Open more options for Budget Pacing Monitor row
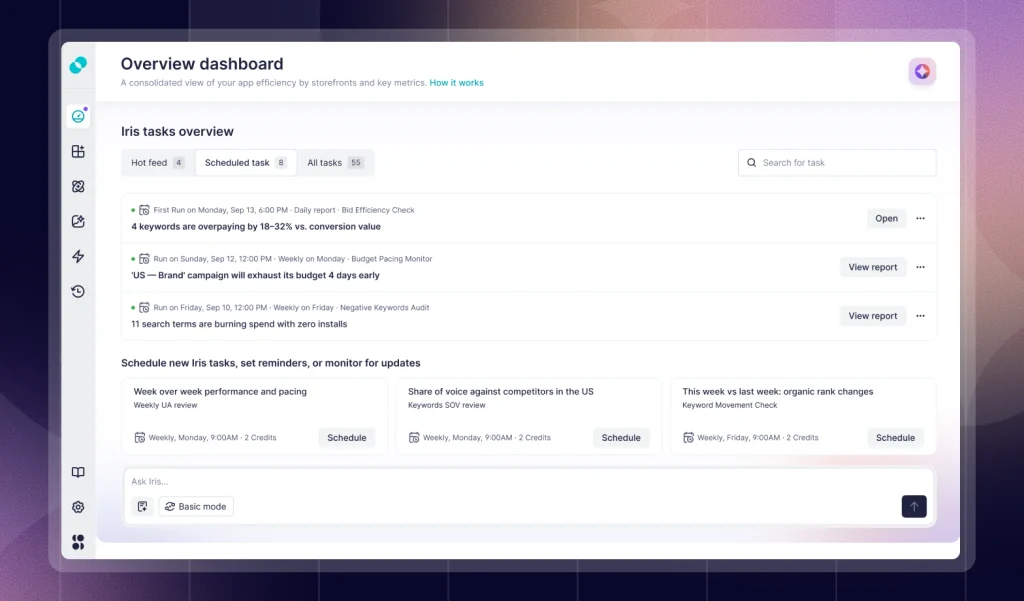The height and width of the screenshot is (601, 1024). (x=920, y=267)
